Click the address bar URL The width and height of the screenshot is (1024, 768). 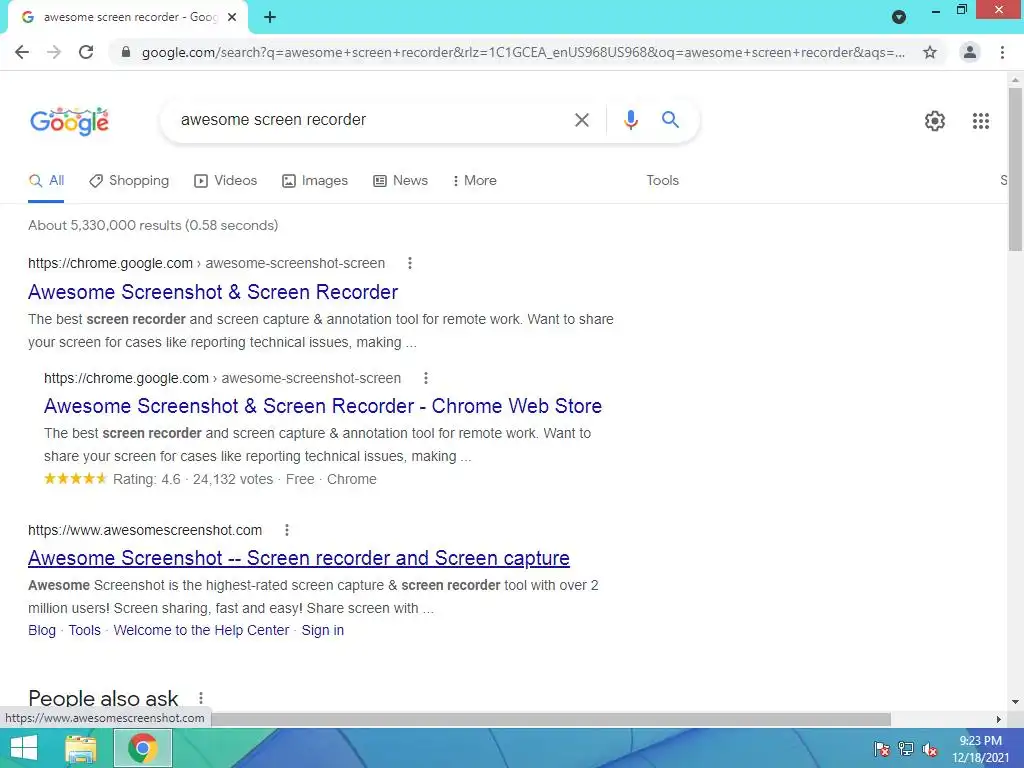pyautogui.click(x=522, y=52)
